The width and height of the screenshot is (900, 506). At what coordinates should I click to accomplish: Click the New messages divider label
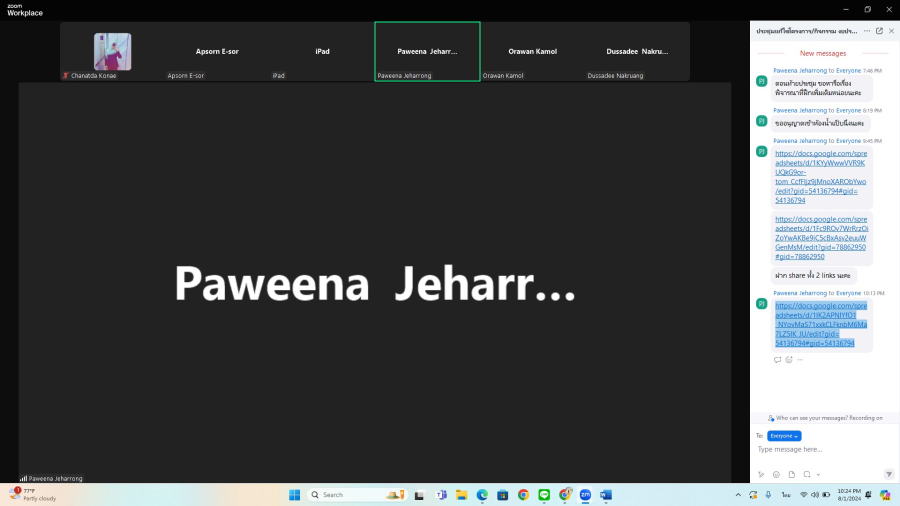823,53
